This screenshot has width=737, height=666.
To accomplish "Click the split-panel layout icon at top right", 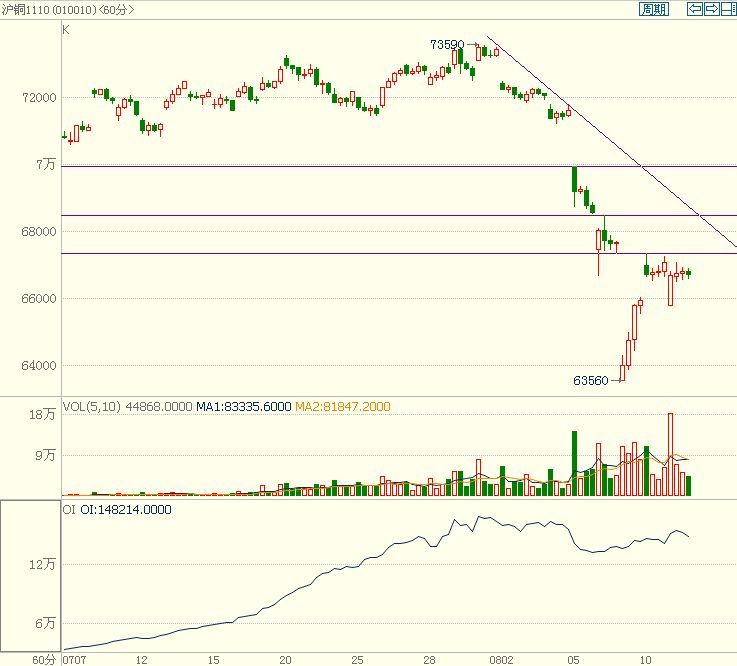I will (729, 9).
